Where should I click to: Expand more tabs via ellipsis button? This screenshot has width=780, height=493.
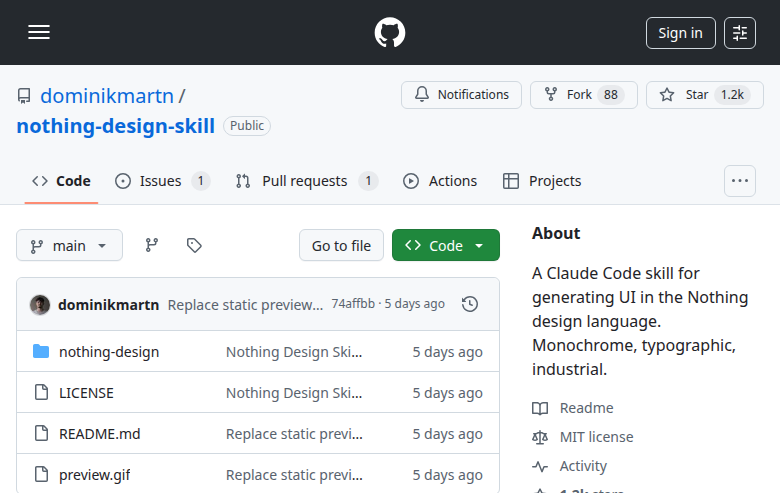740,181
